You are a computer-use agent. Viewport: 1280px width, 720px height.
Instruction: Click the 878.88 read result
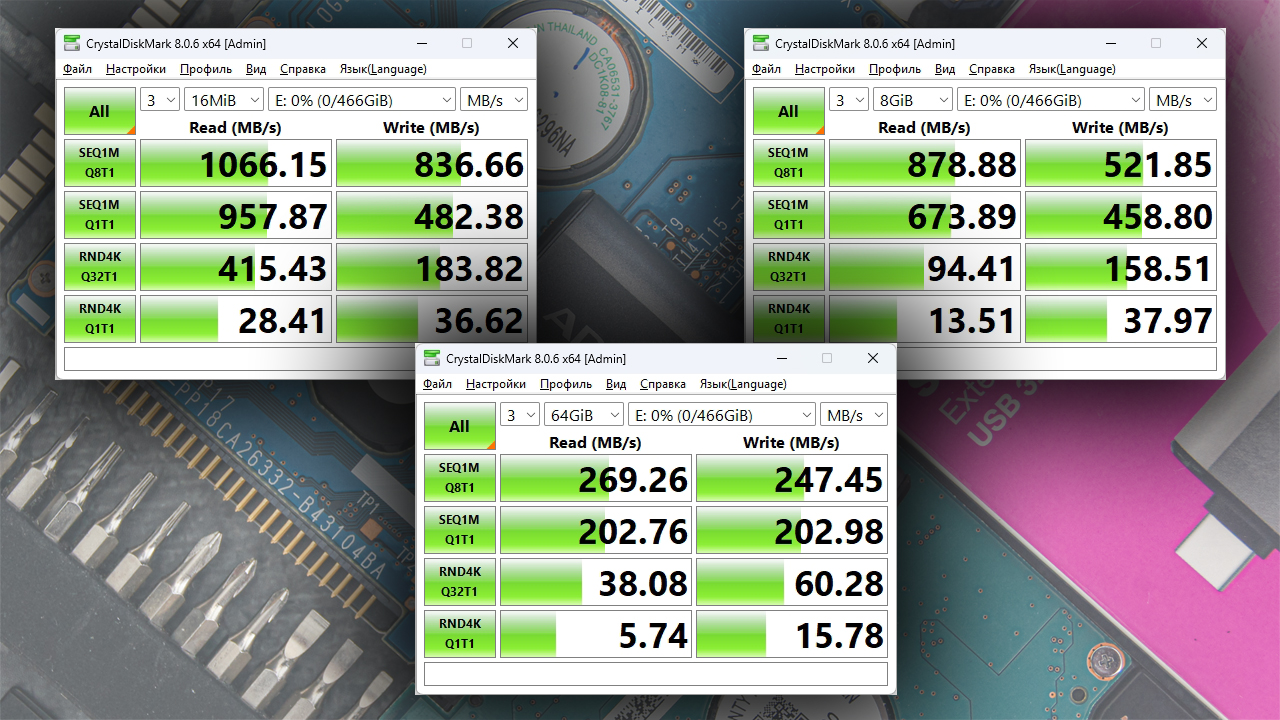coord(925,163)
